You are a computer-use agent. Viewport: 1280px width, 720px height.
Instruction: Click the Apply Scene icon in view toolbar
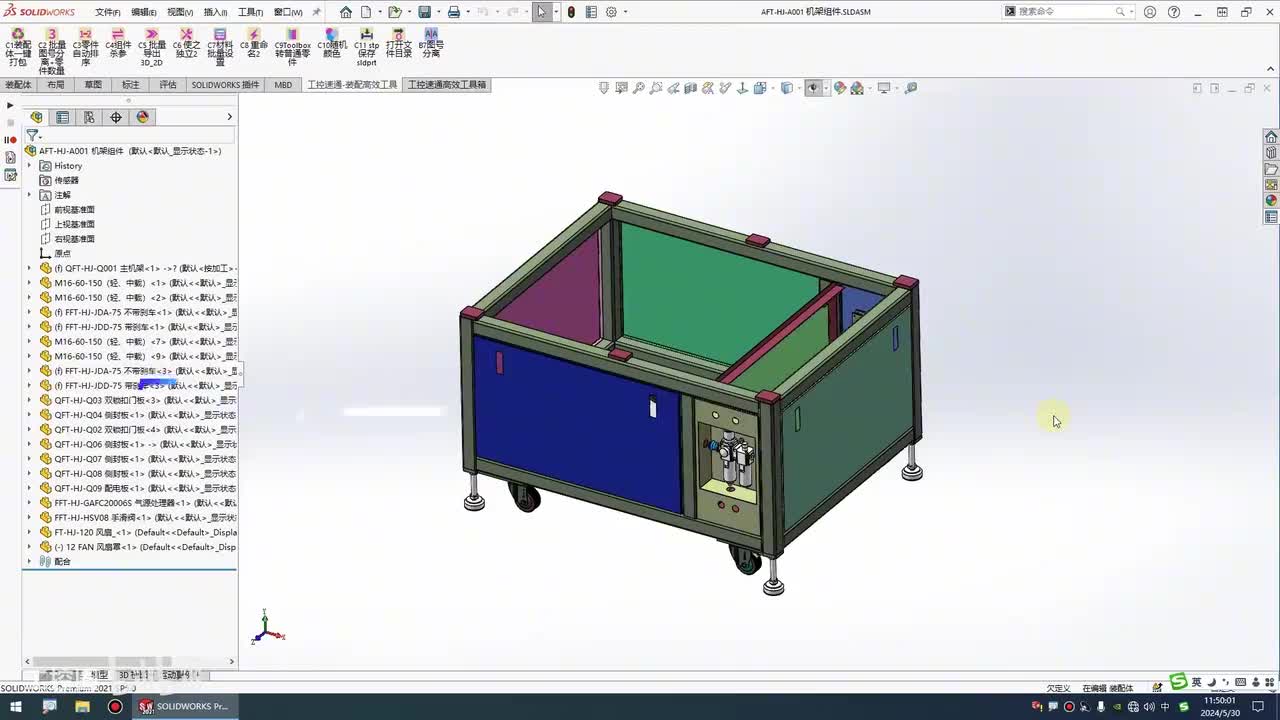(857, 88)
